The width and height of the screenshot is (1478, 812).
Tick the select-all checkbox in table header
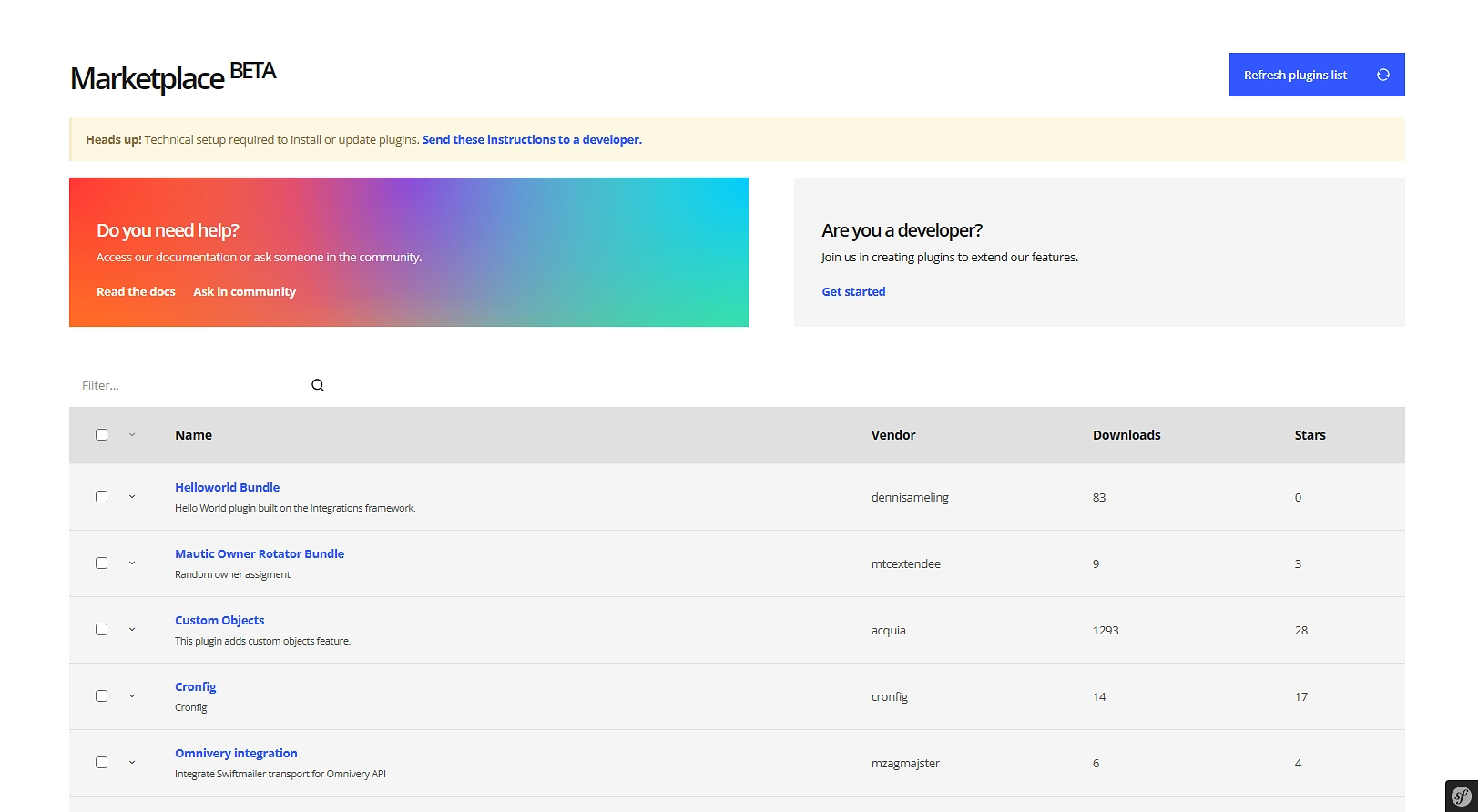102,435
